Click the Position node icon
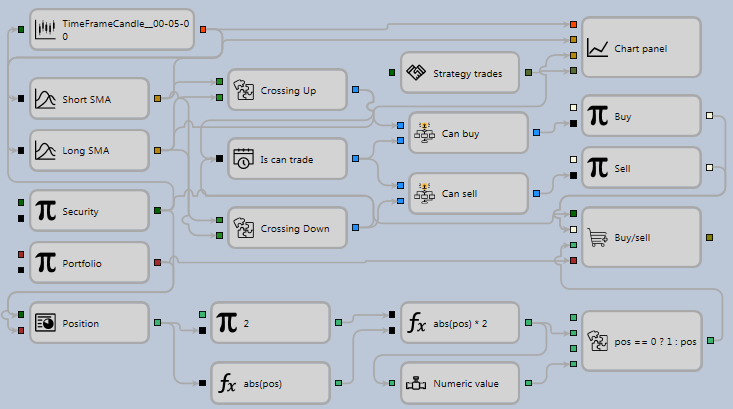733x409 pixels. click(45, 323)
